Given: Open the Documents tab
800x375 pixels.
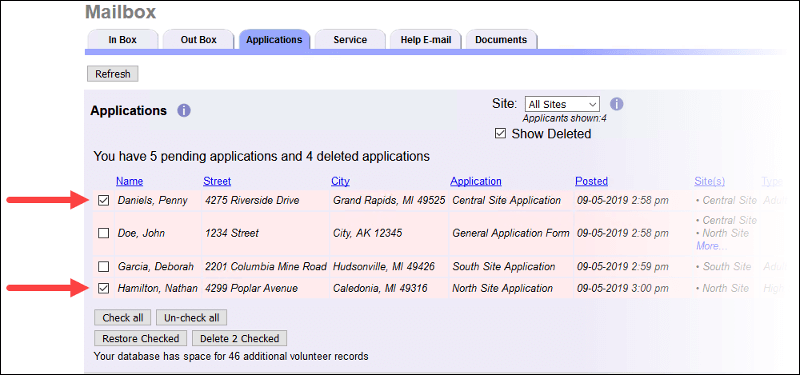Looking at the screenshot, I should (501, 40).
